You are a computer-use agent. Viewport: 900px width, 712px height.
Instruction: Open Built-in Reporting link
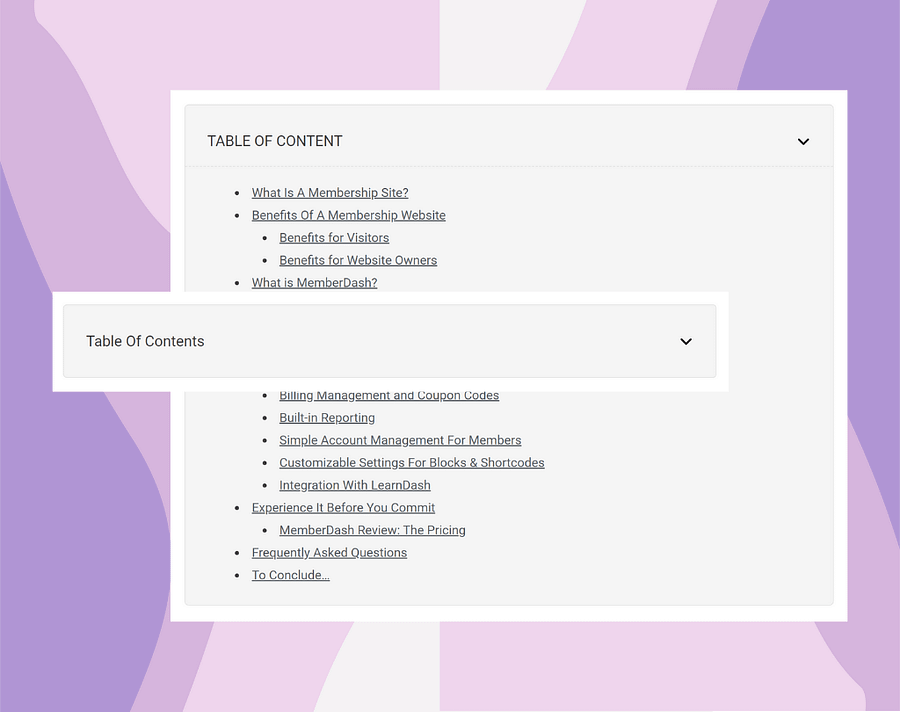click(x=327, y=418)
